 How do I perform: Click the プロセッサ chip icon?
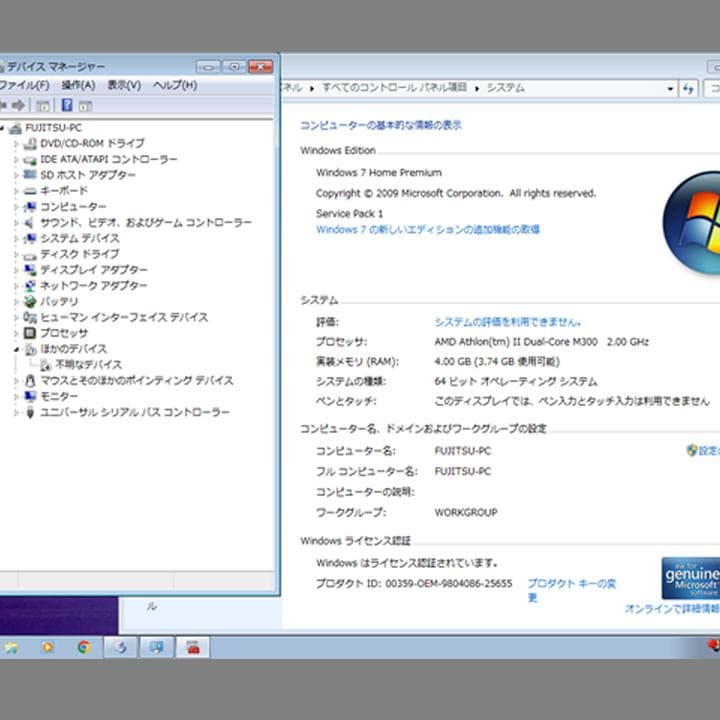30,333
